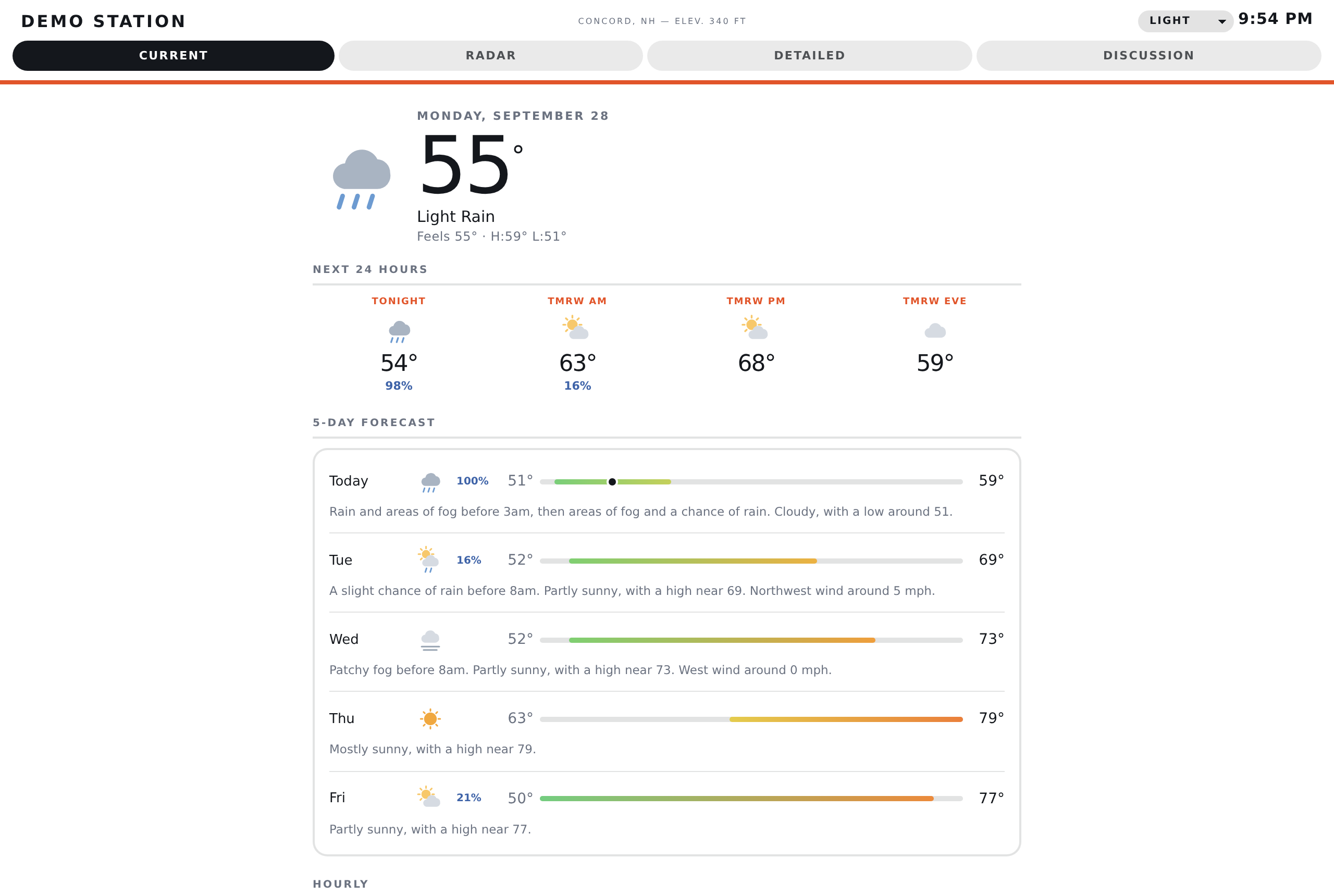Click the Today row label
This screenshot has height=896, width=1334.
[349, 481]
